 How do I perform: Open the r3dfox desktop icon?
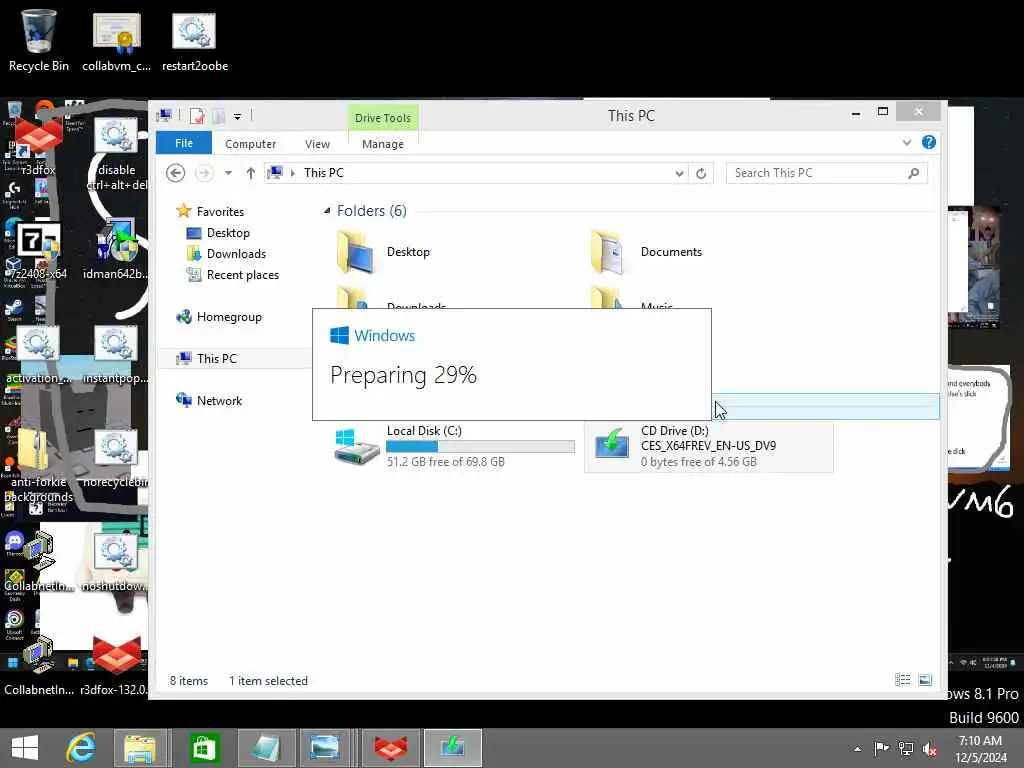[38, 145]
